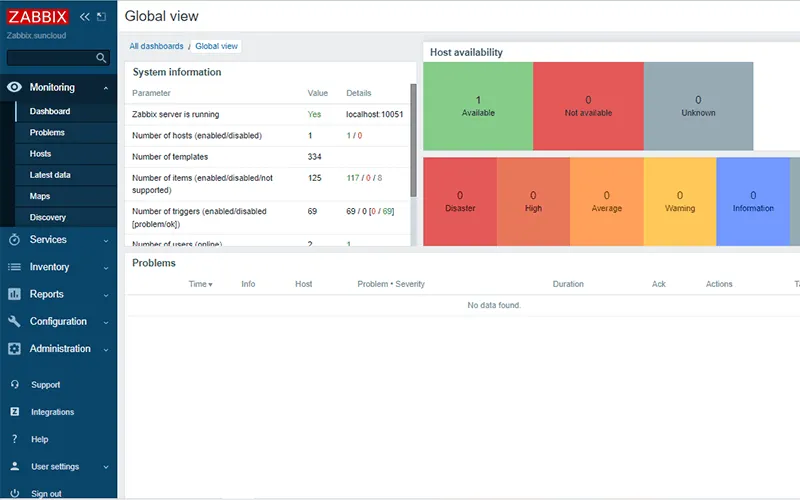Click the User settings person icon
800x500 pixels.
point(15,466)
